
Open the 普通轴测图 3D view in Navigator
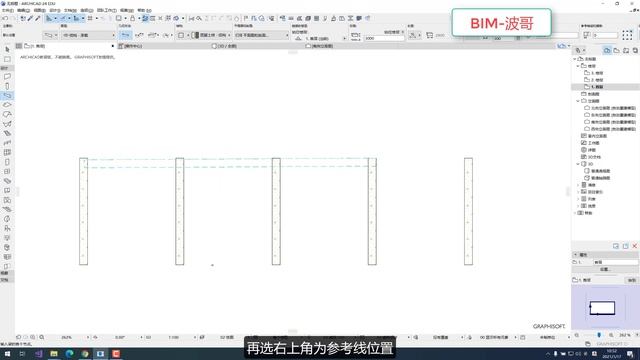tap(597, 178)
